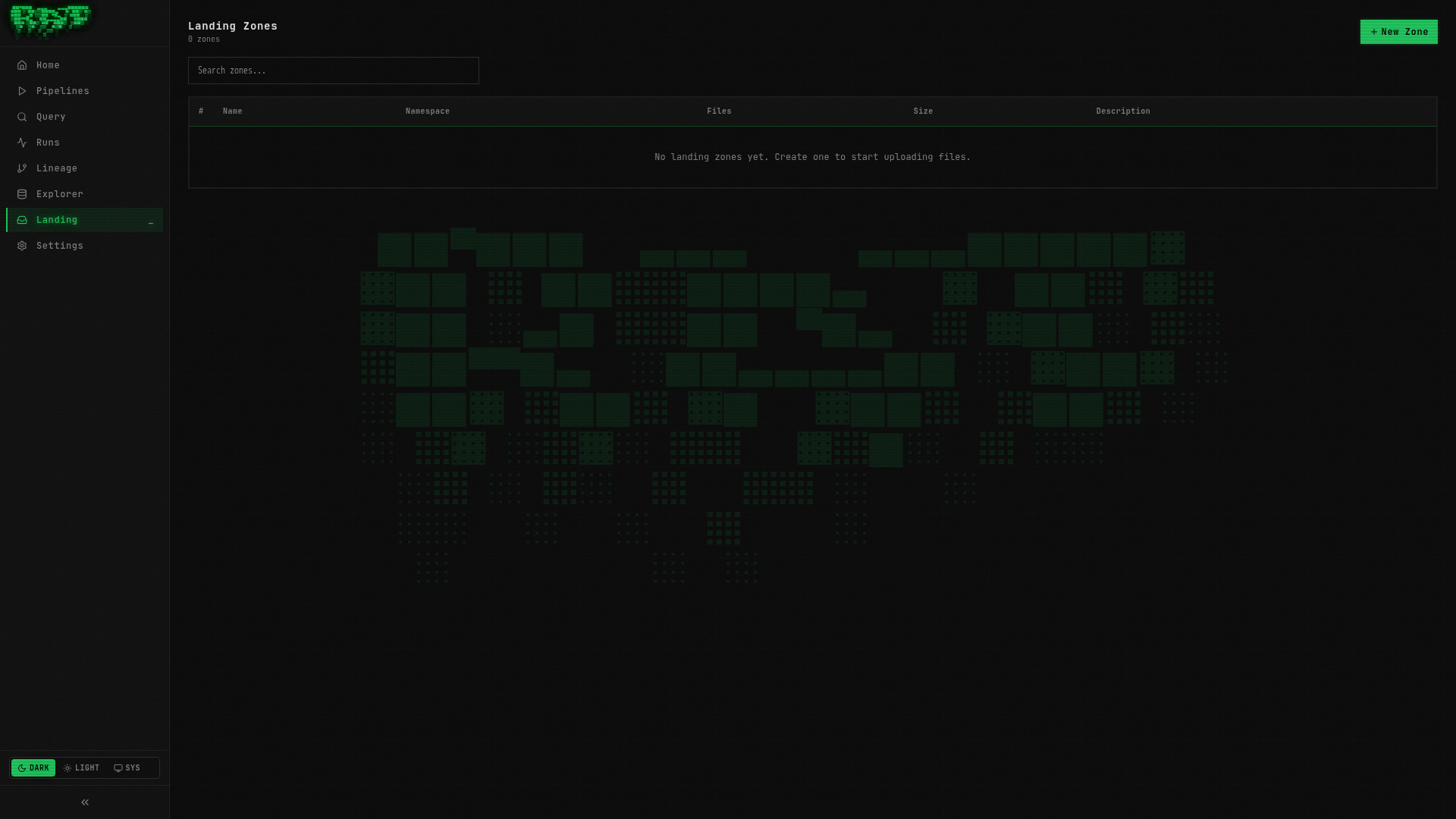Sort table by the Name column header
Screen dimensions: 1456x819
232,111
